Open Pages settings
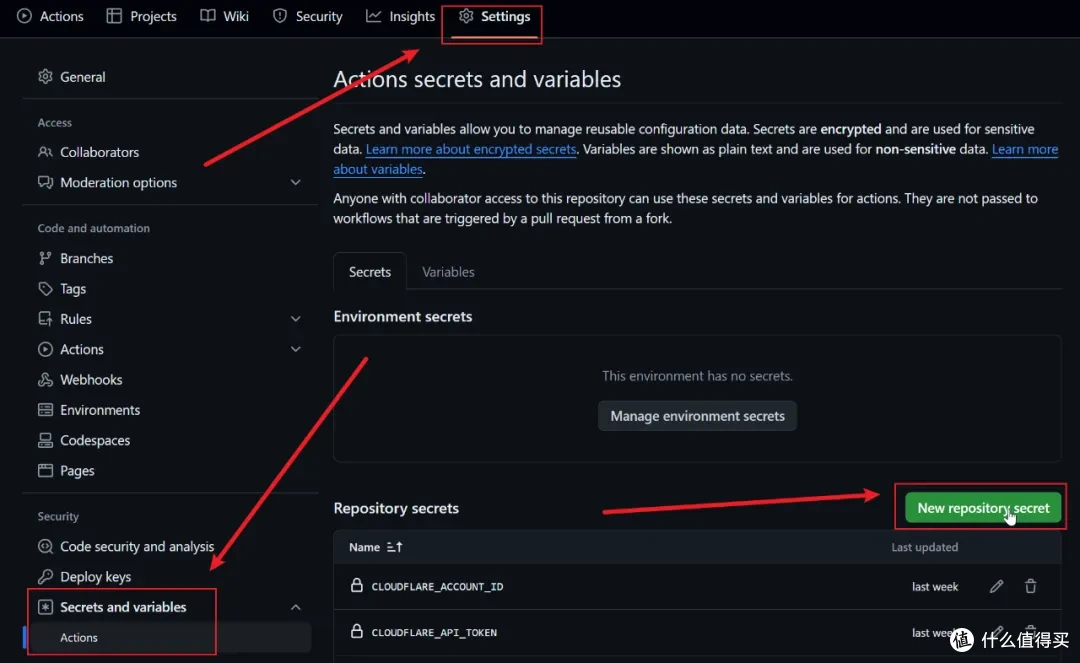This screenshot has width=1080, height=663. click(77, 470)
